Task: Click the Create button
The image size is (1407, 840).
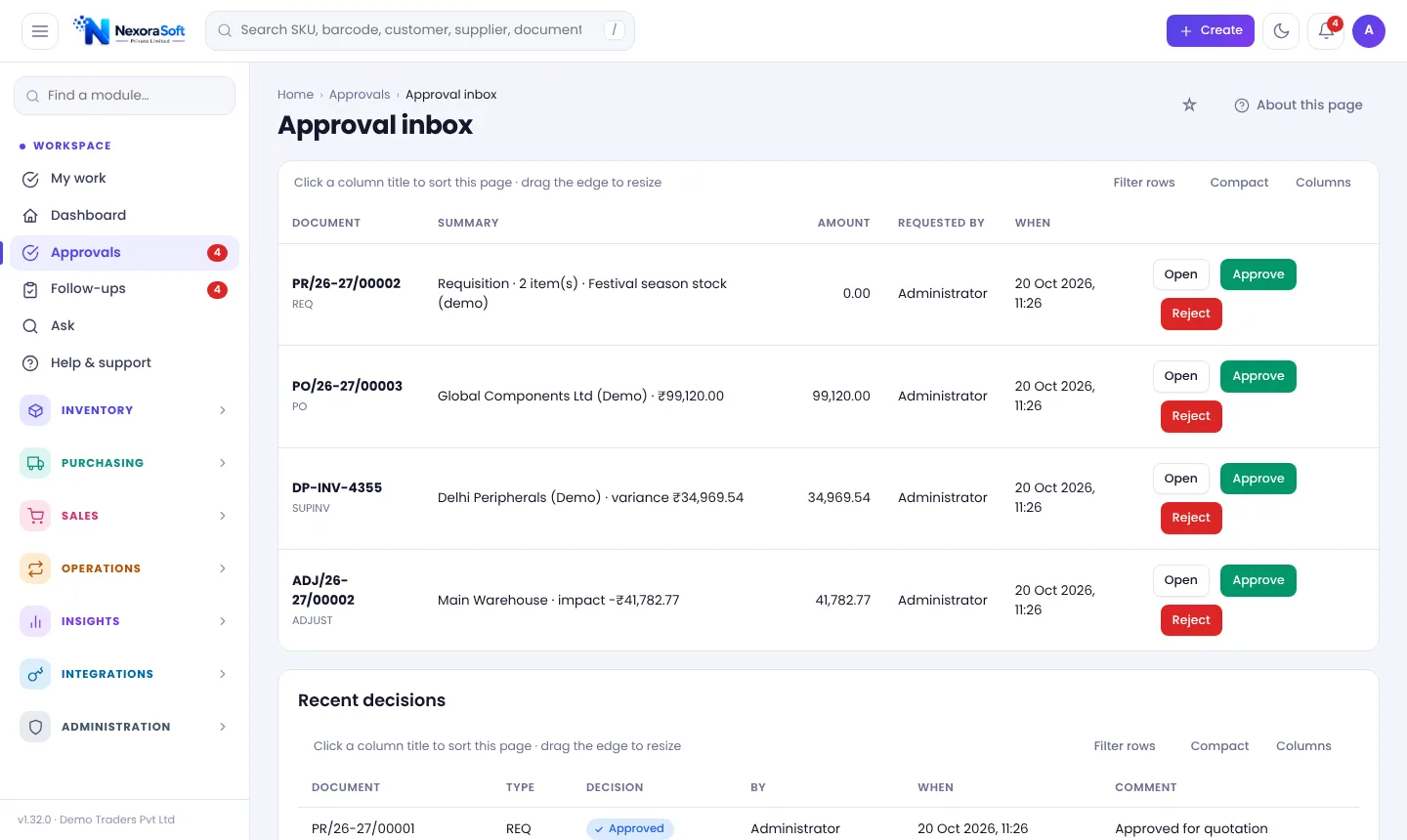Action: [x=1210, y=31]
